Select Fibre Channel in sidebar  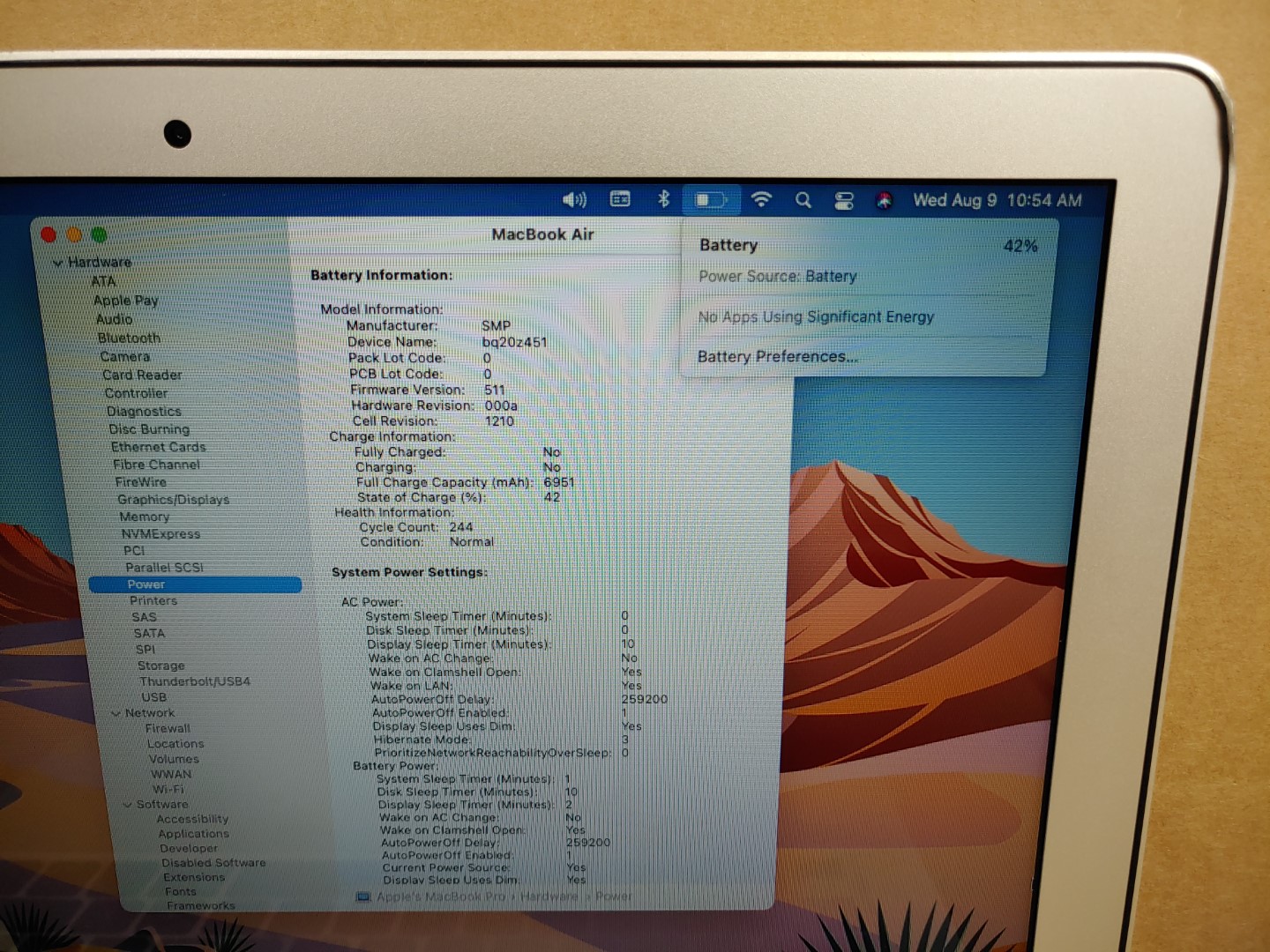(x=156, y=465)
